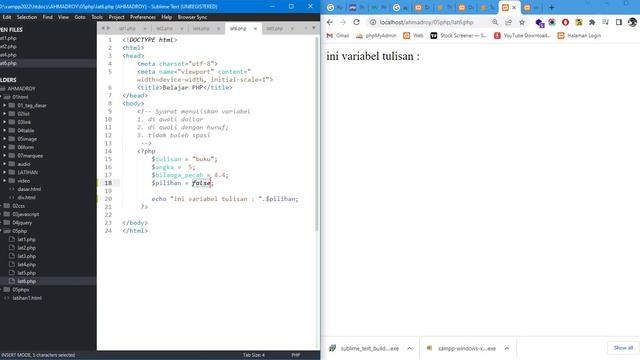Open the editor tab list dropdown arrow

click(x=313, y=28)
